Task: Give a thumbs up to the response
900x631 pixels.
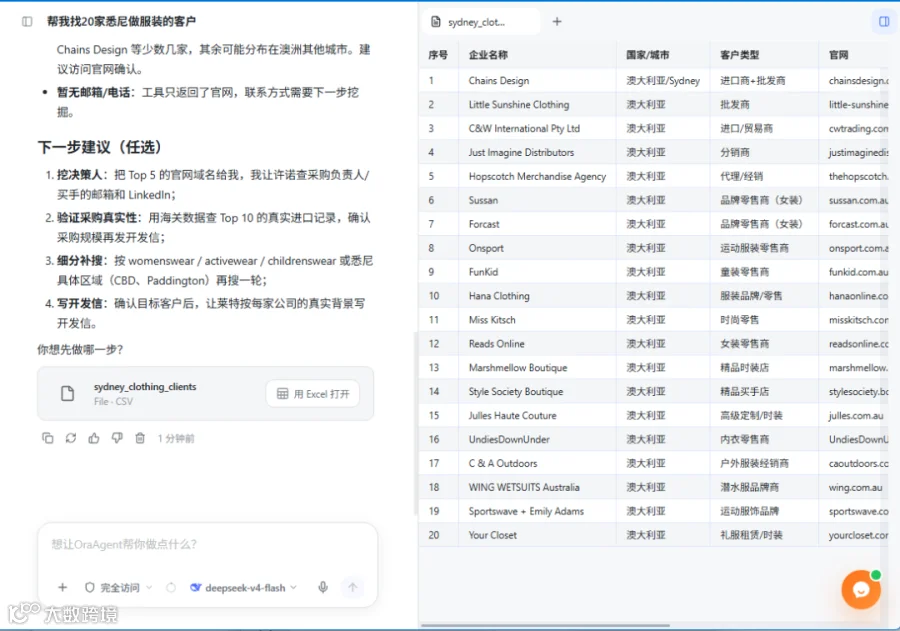Action: pos(94,438)
